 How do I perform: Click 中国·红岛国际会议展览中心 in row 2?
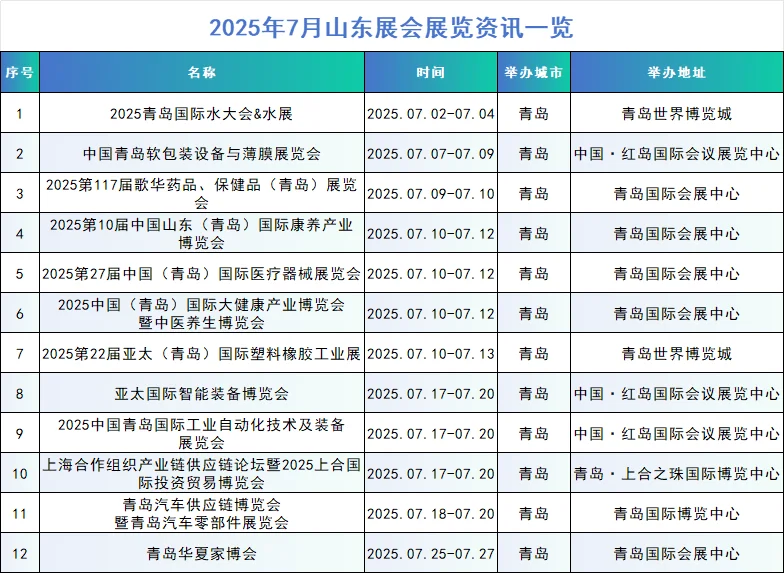676,154
